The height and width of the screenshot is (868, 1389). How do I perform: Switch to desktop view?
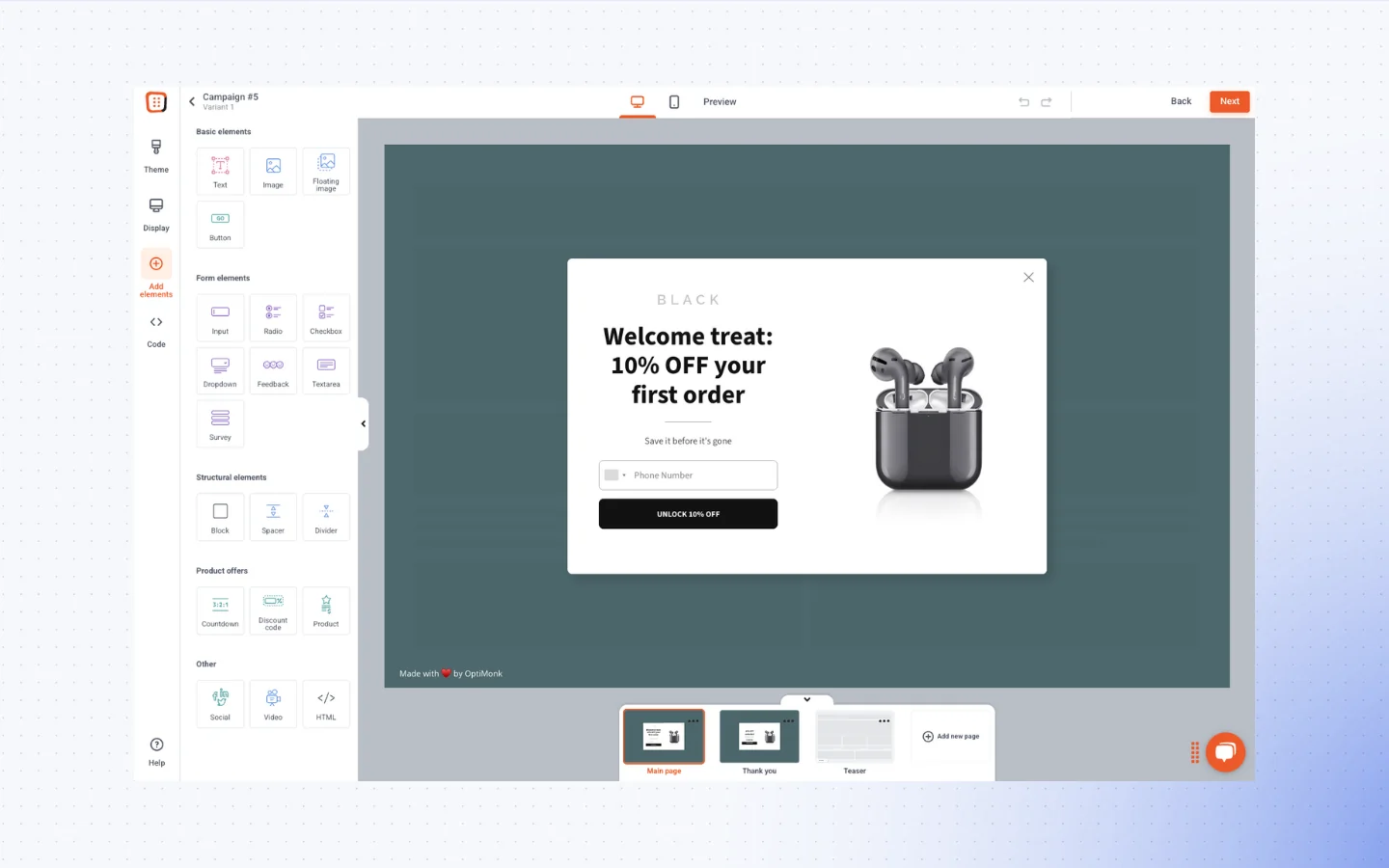(638, 102)
